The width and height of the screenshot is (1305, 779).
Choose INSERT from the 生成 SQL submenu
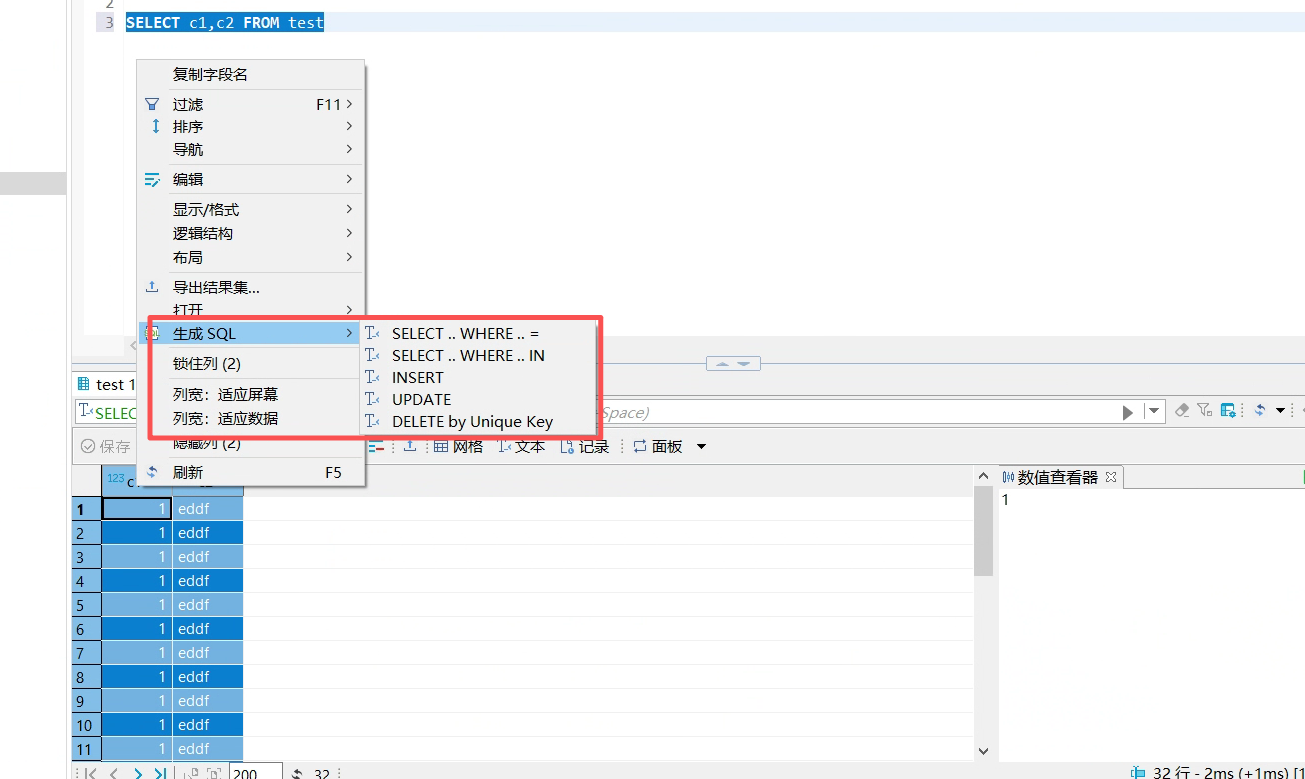417,377
